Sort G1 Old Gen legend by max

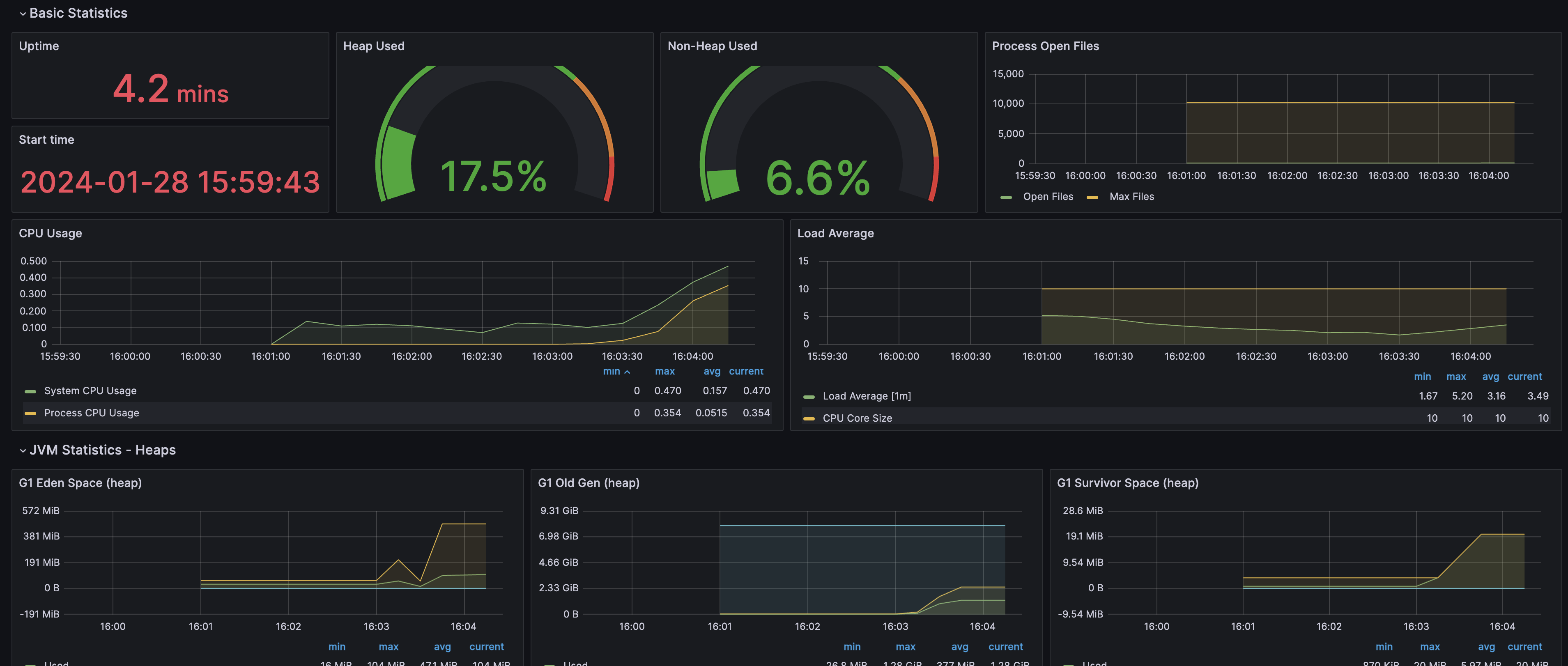905,647
